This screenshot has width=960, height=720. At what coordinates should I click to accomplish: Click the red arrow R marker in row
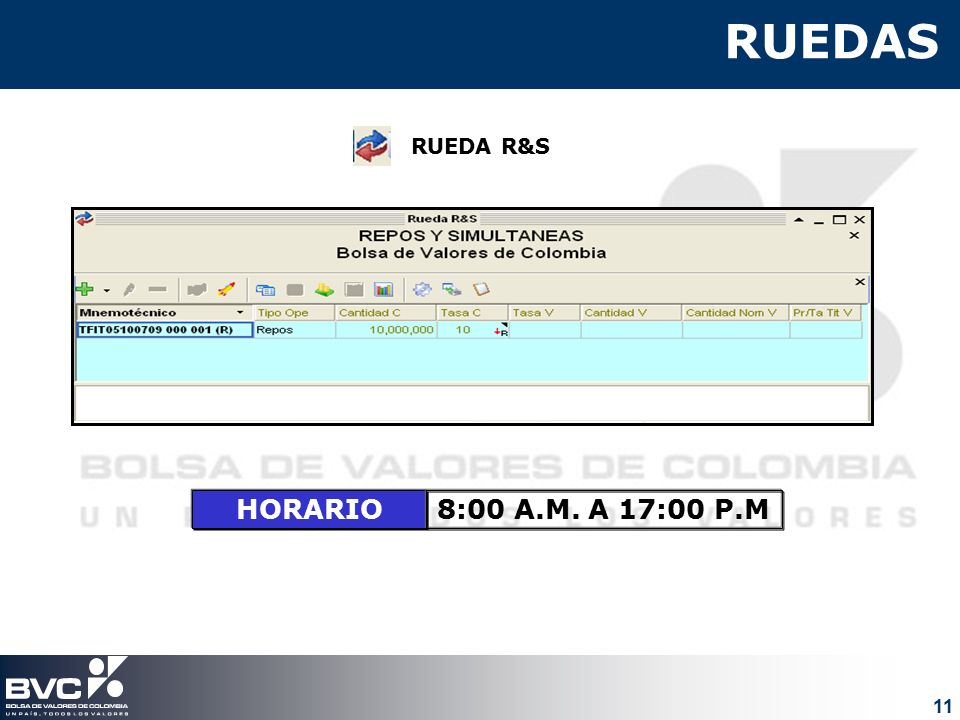(501, 331)
